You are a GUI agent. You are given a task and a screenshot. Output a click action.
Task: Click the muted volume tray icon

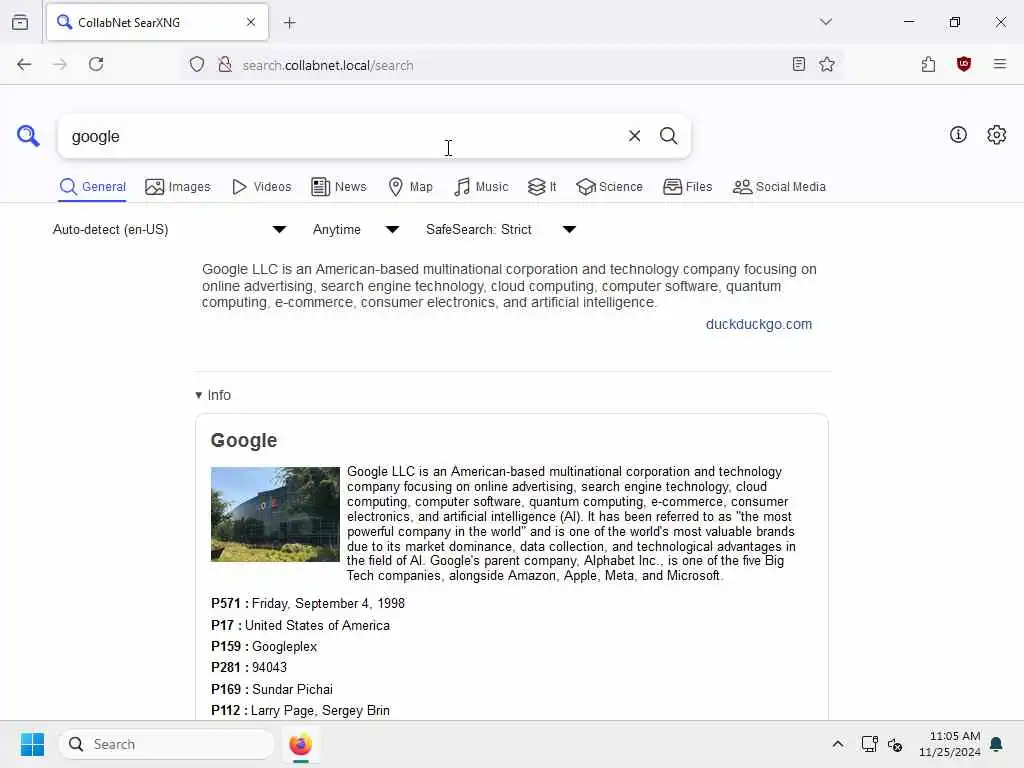[895, 744]
